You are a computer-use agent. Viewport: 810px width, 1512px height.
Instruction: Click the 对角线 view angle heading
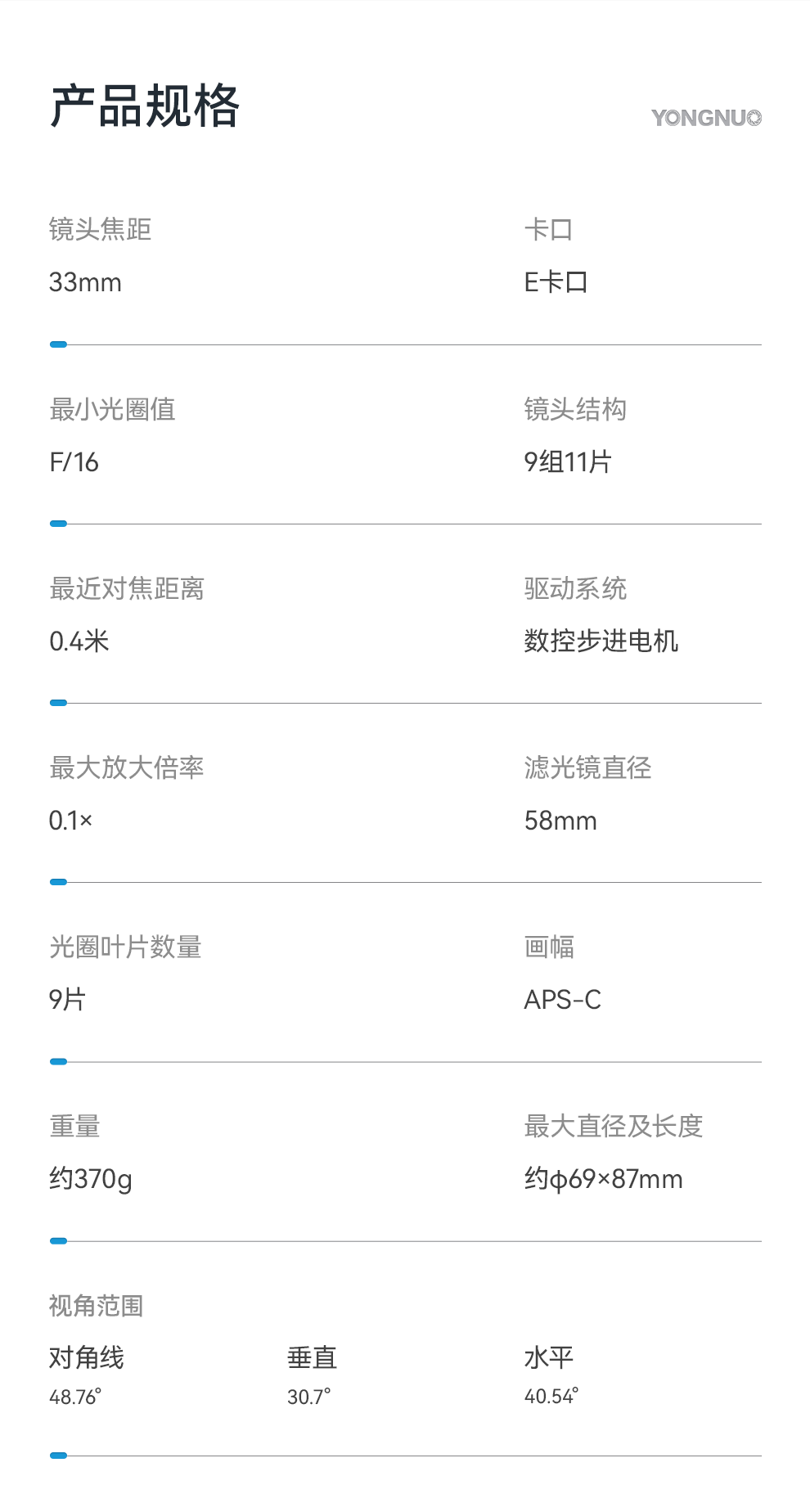click(x=87, y=1358)
